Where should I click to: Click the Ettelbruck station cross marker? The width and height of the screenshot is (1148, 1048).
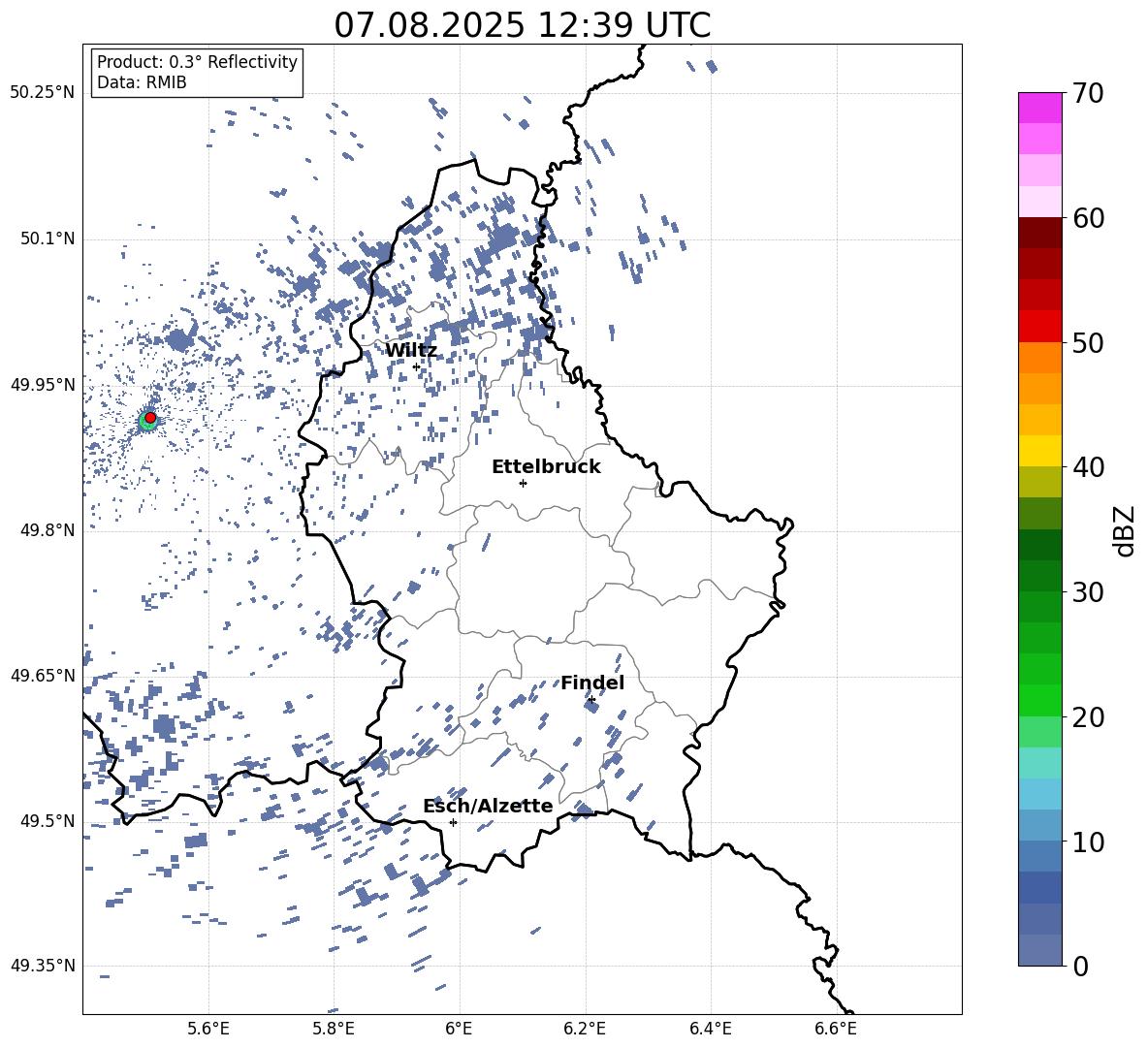[523, 483]
